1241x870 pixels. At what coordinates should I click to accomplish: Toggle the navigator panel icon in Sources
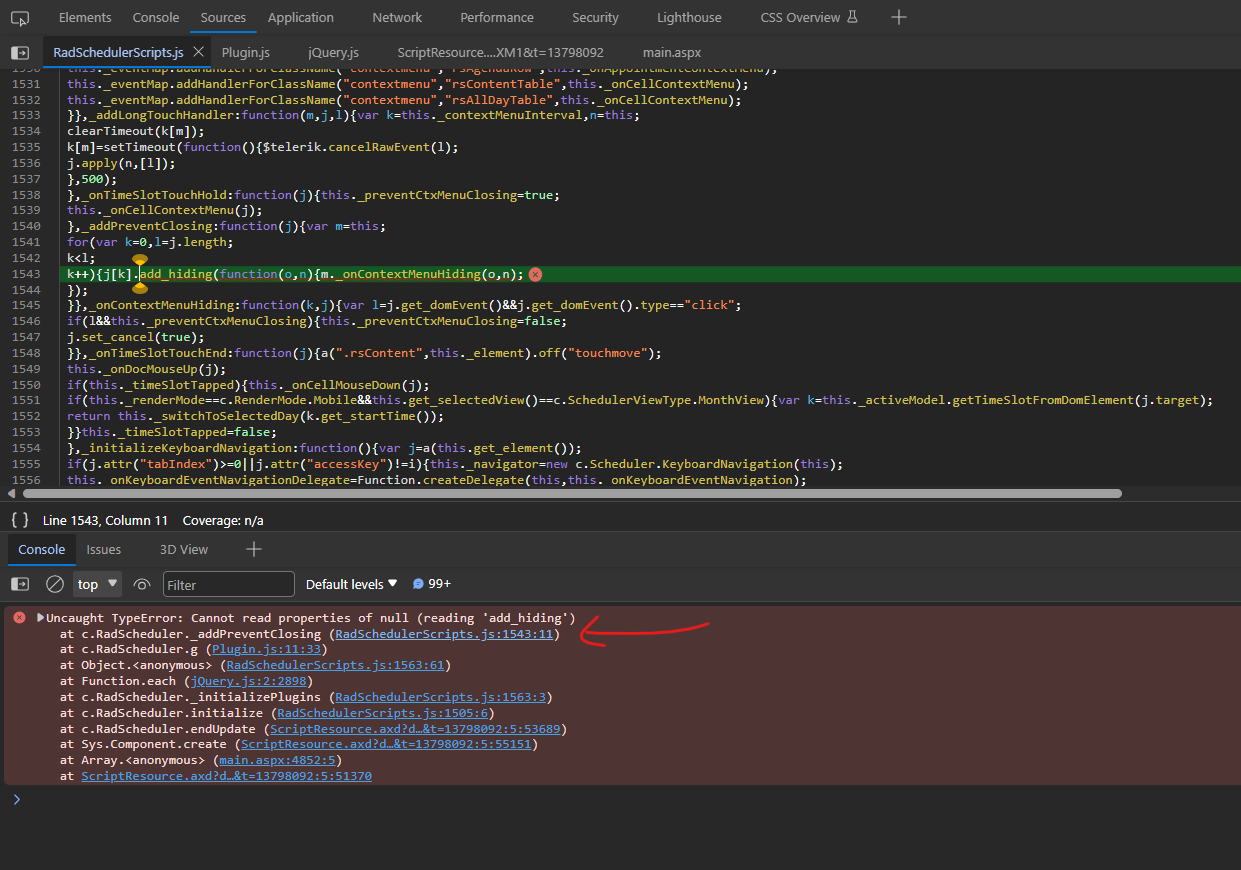coord(20,52)
